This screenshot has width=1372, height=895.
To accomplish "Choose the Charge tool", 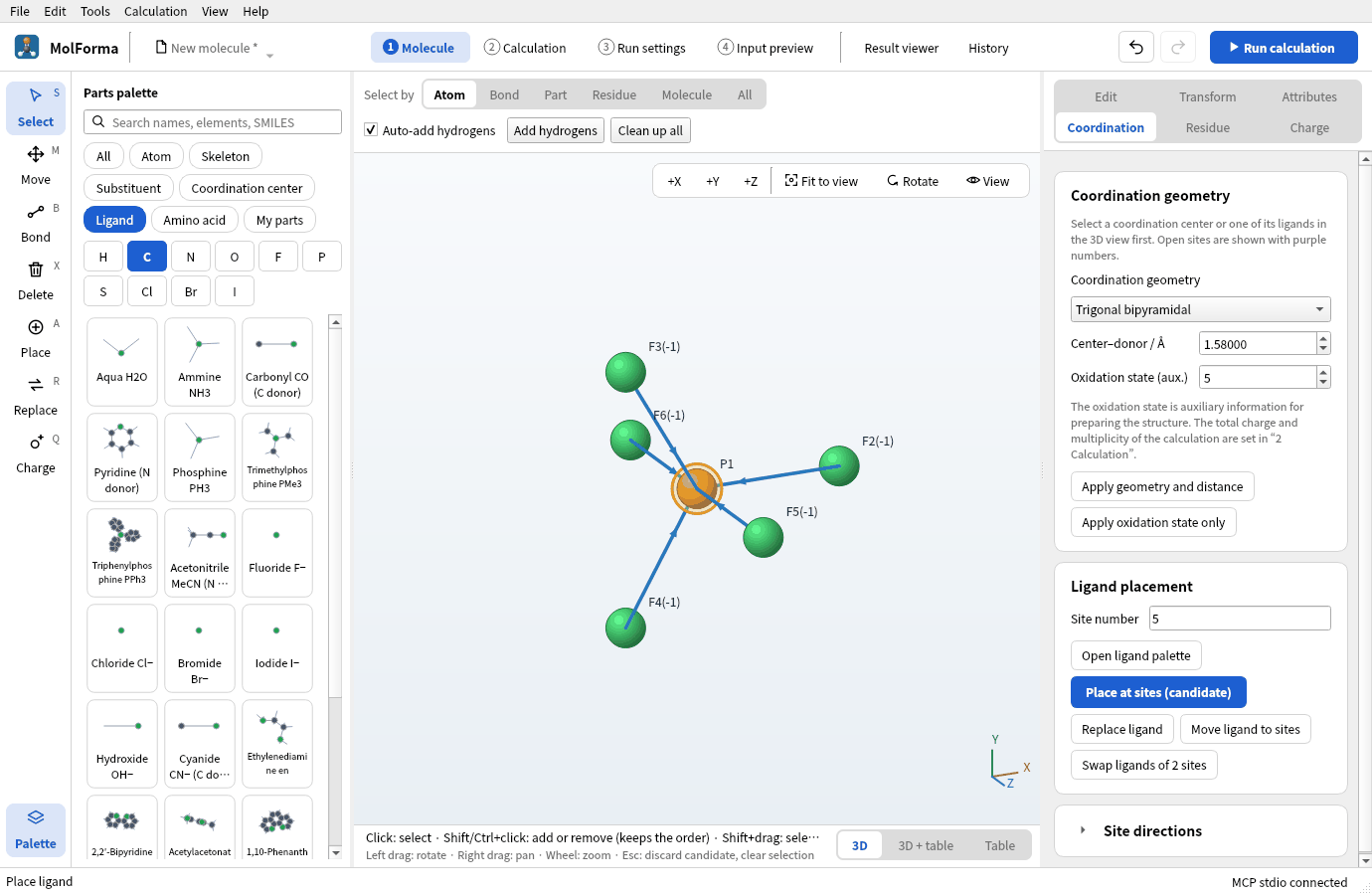I will [x=36, y=453].
